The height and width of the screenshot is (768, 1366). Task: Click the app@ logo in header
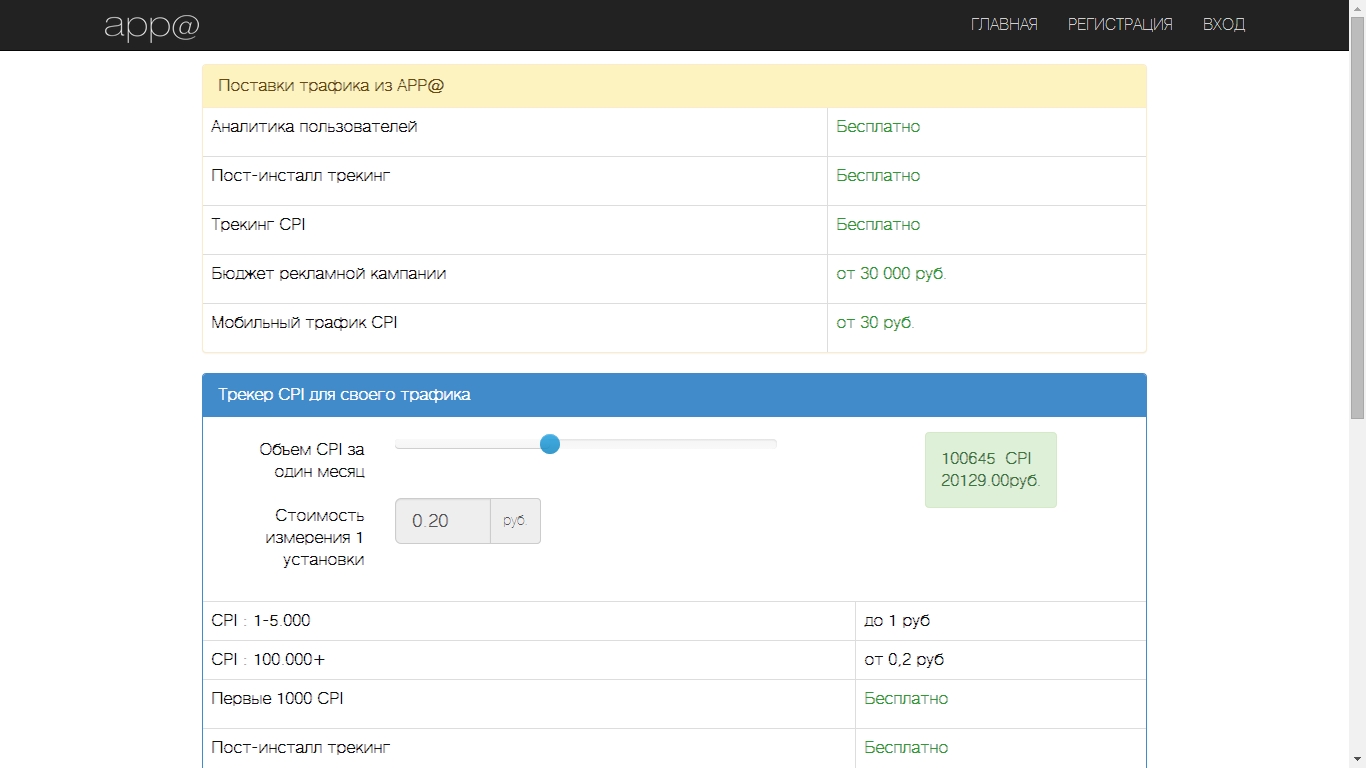pos(152,26)
